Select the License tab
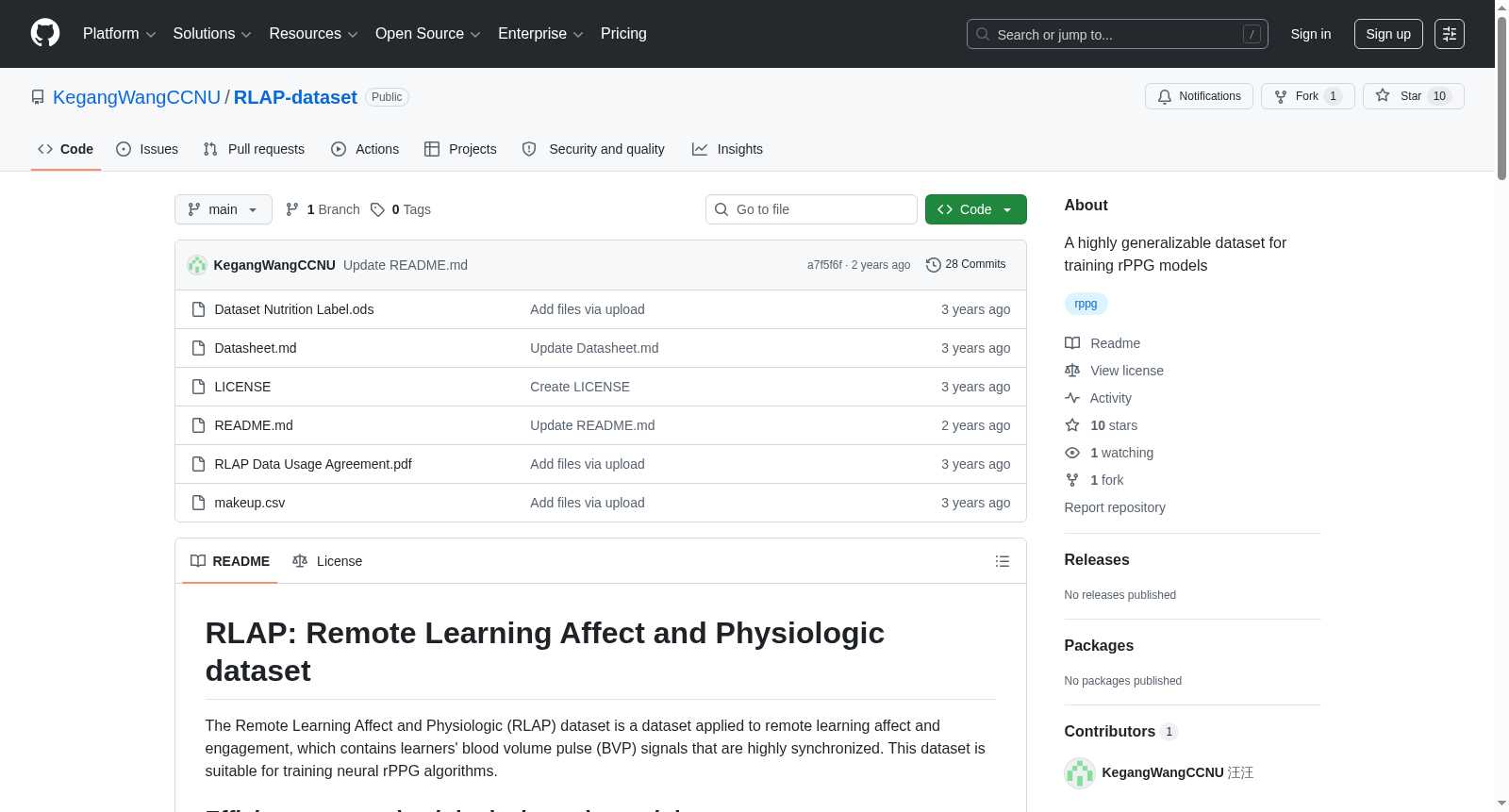The image size is (1509, 812). (327, 561)
